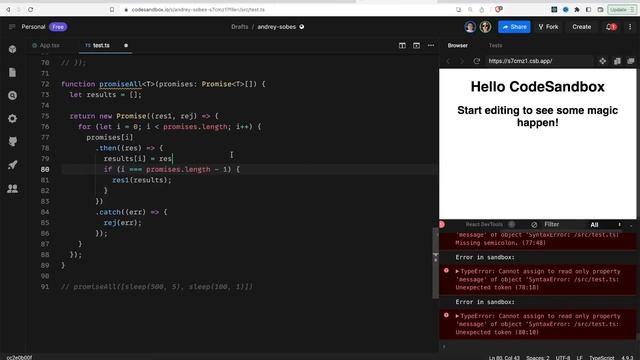Click line number 80 in gutter
Image resolution: width=640 pixels, height=360 pixels.
click(x=45, y=169)
